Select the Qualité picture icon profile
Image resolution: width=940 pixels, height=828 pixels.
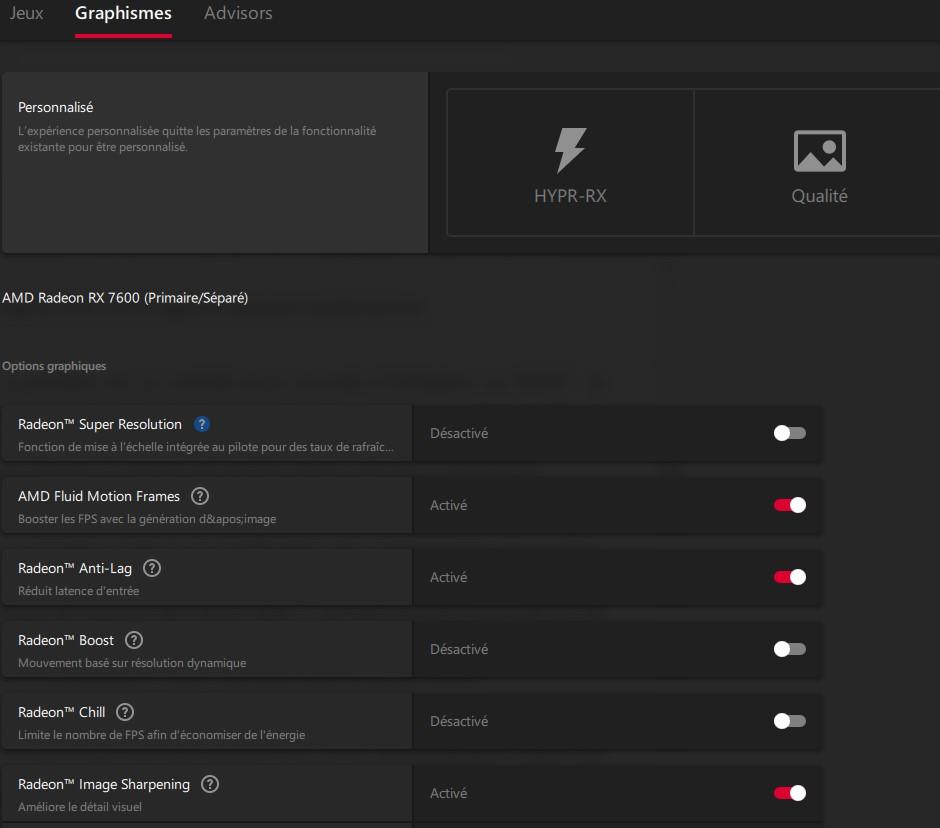(x=819, y=151)
